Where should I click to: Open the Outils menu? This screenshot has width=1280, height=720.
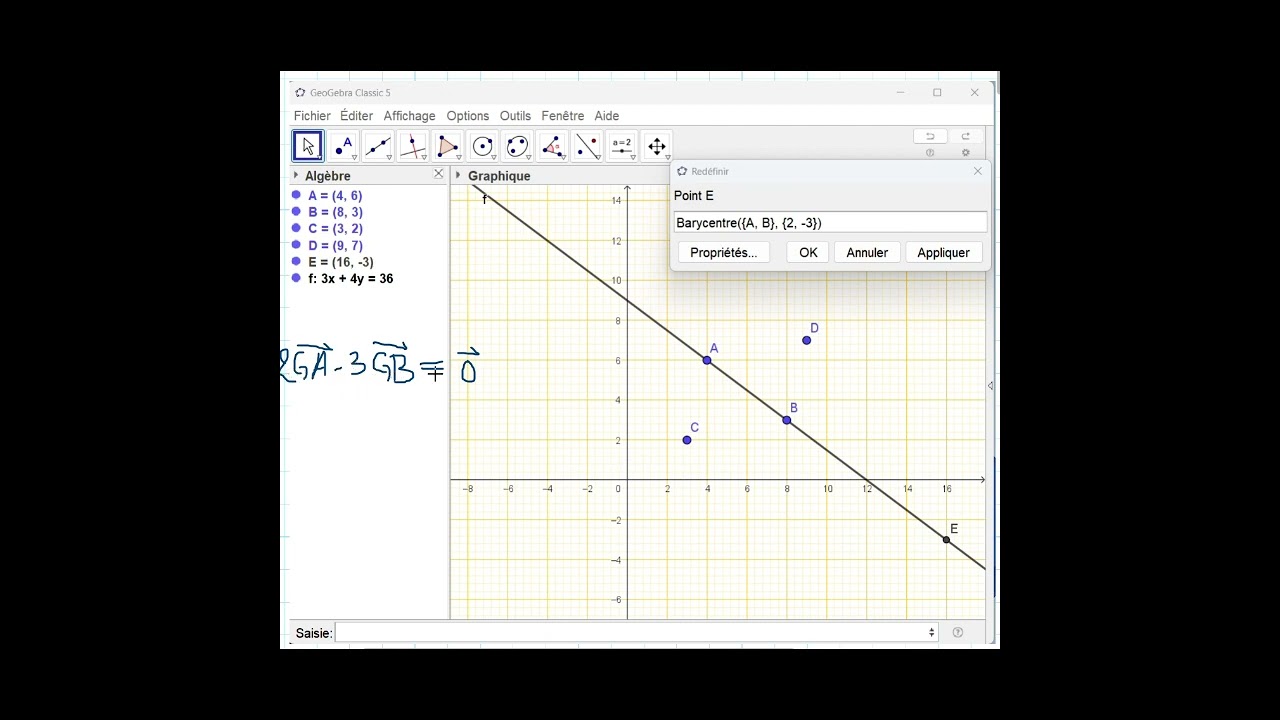515,116
